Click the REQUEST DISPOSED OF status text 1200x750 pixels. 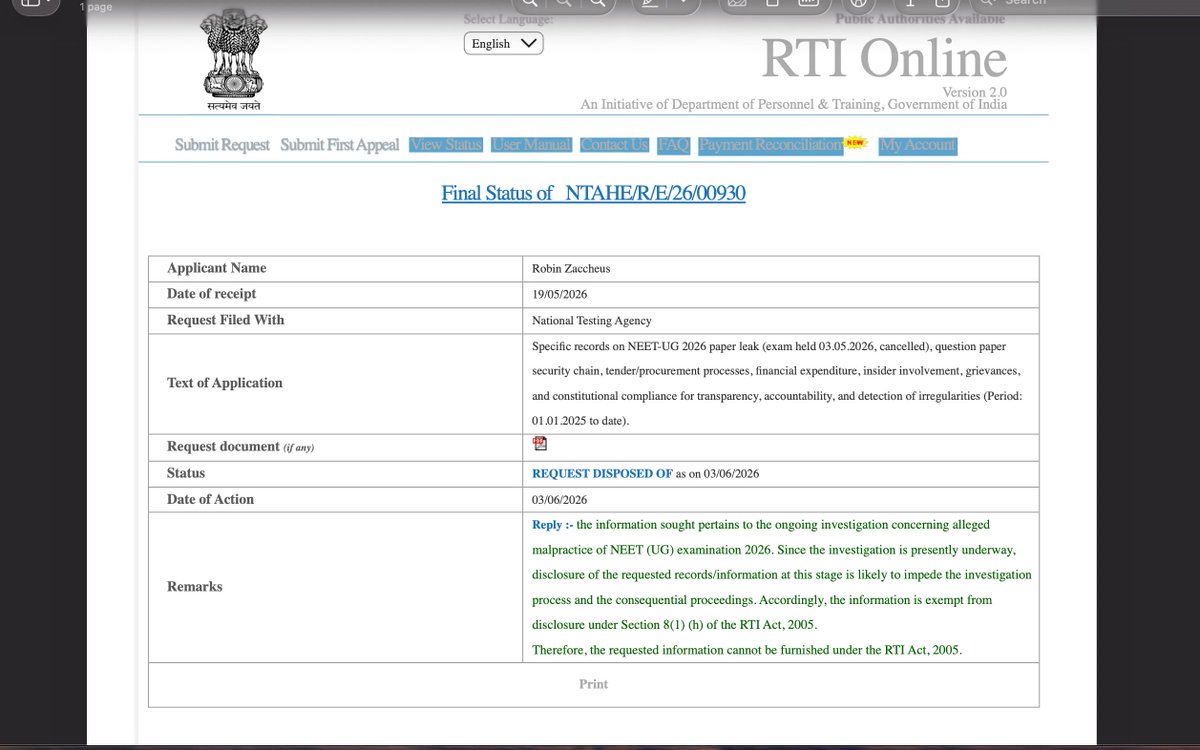click(602, 473)
